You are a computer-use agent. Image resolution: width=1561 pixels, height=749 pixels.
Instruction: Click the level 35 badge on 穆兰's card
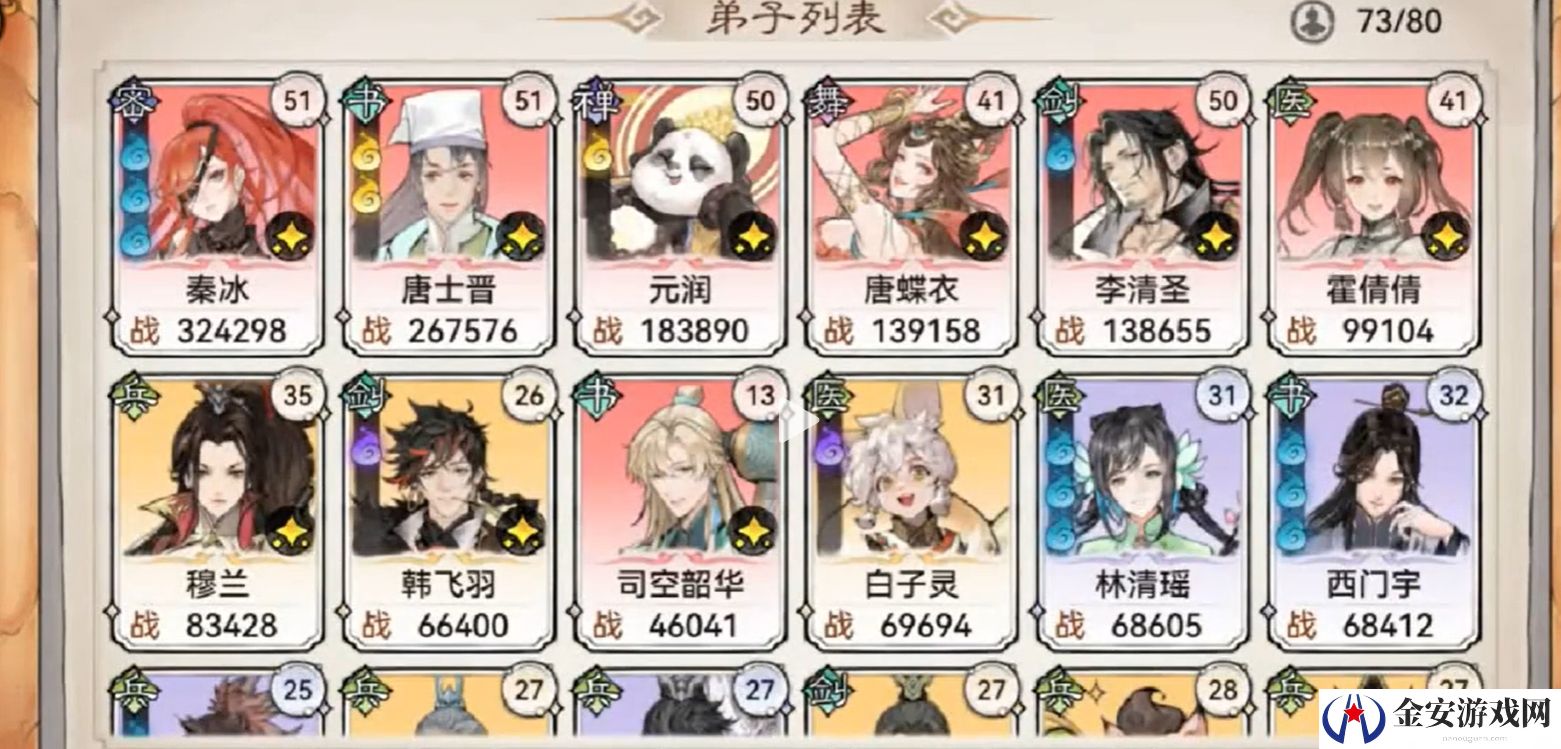[x=298, y=396]
